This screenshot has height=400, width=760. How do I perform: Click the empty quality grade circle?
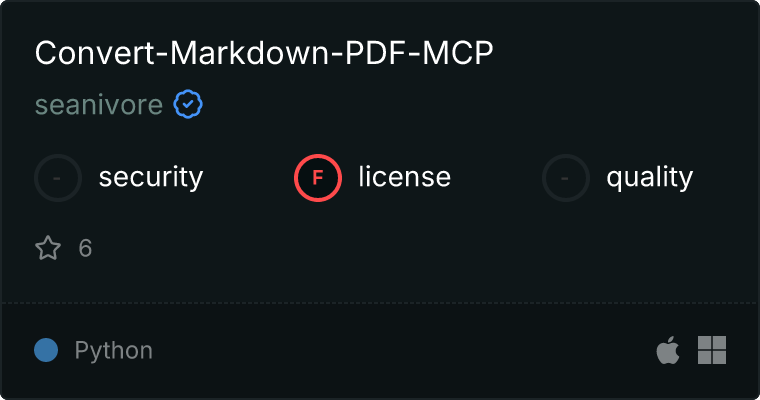(x=566, y=178)
